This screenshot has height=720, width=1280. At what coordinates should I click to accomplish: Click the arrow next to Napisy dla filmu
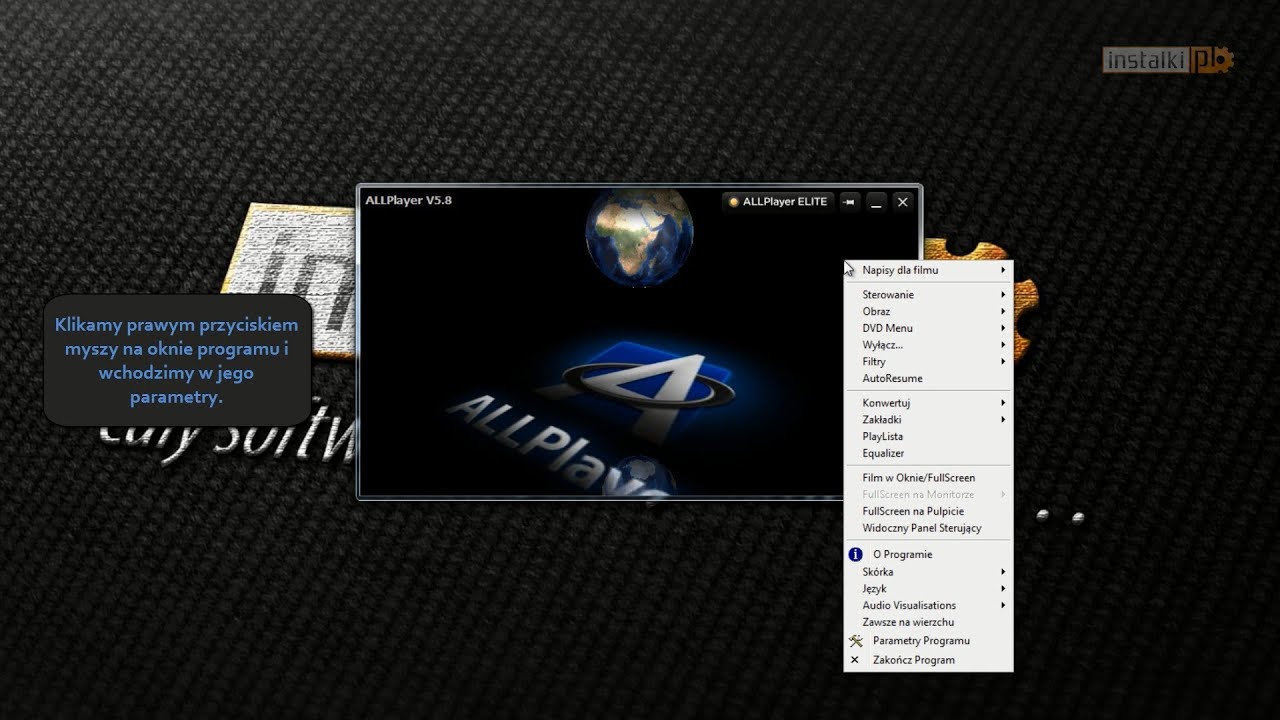(1003, 270)
